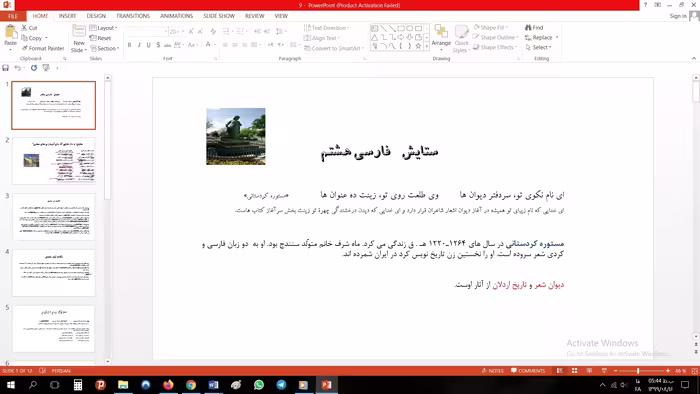Fit slide to current window
The height and width of the screenshot is (394, 700).
tap(695, 371)
